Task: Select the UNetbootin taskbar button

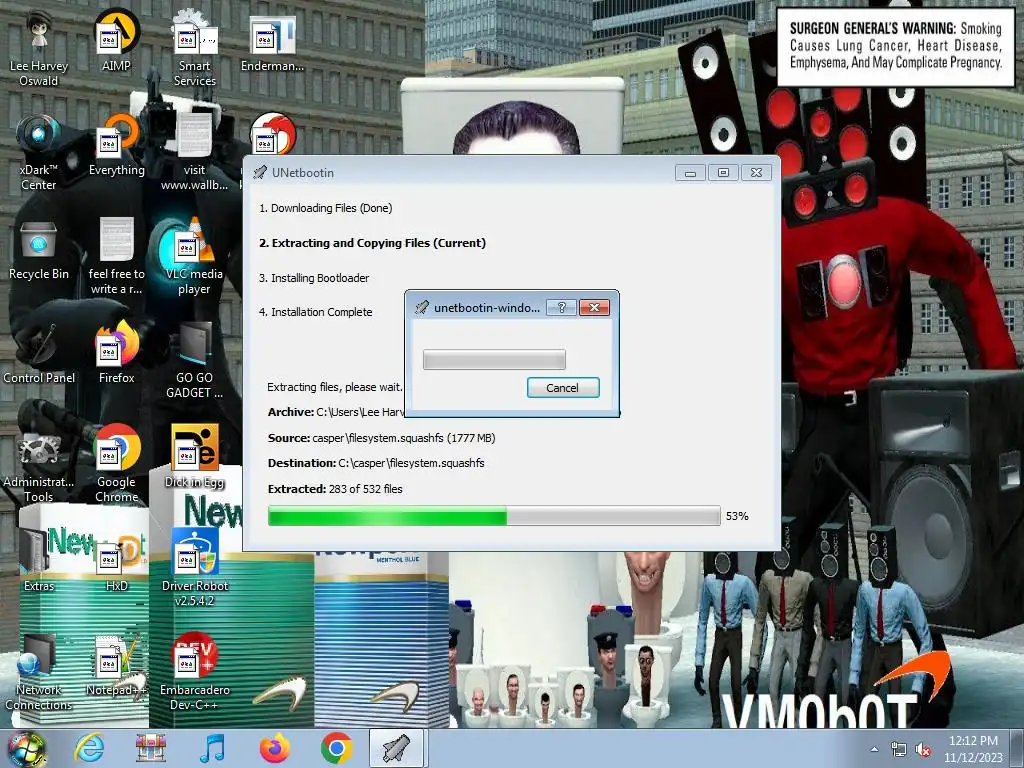Action: tap(398, 748)
